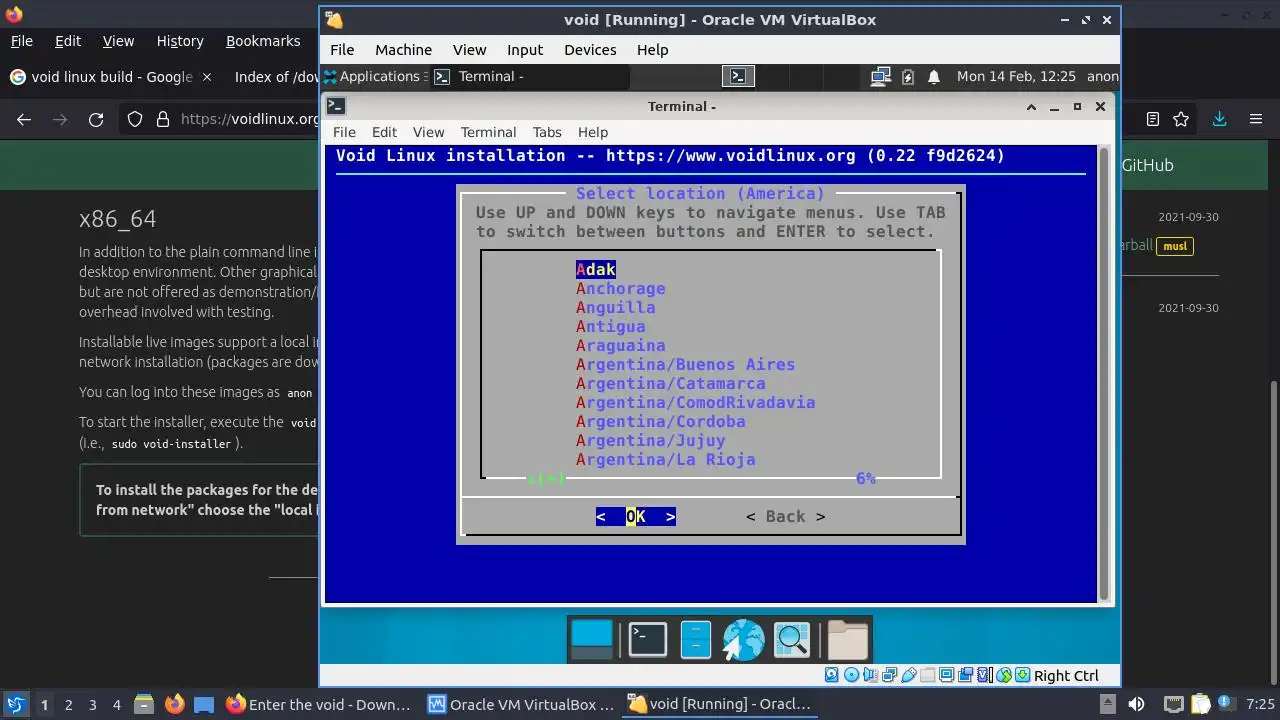Viewport: 1280px width, 720px height.
Task: Select Argentina/La Rioja location entry
Action: (665, 459)
